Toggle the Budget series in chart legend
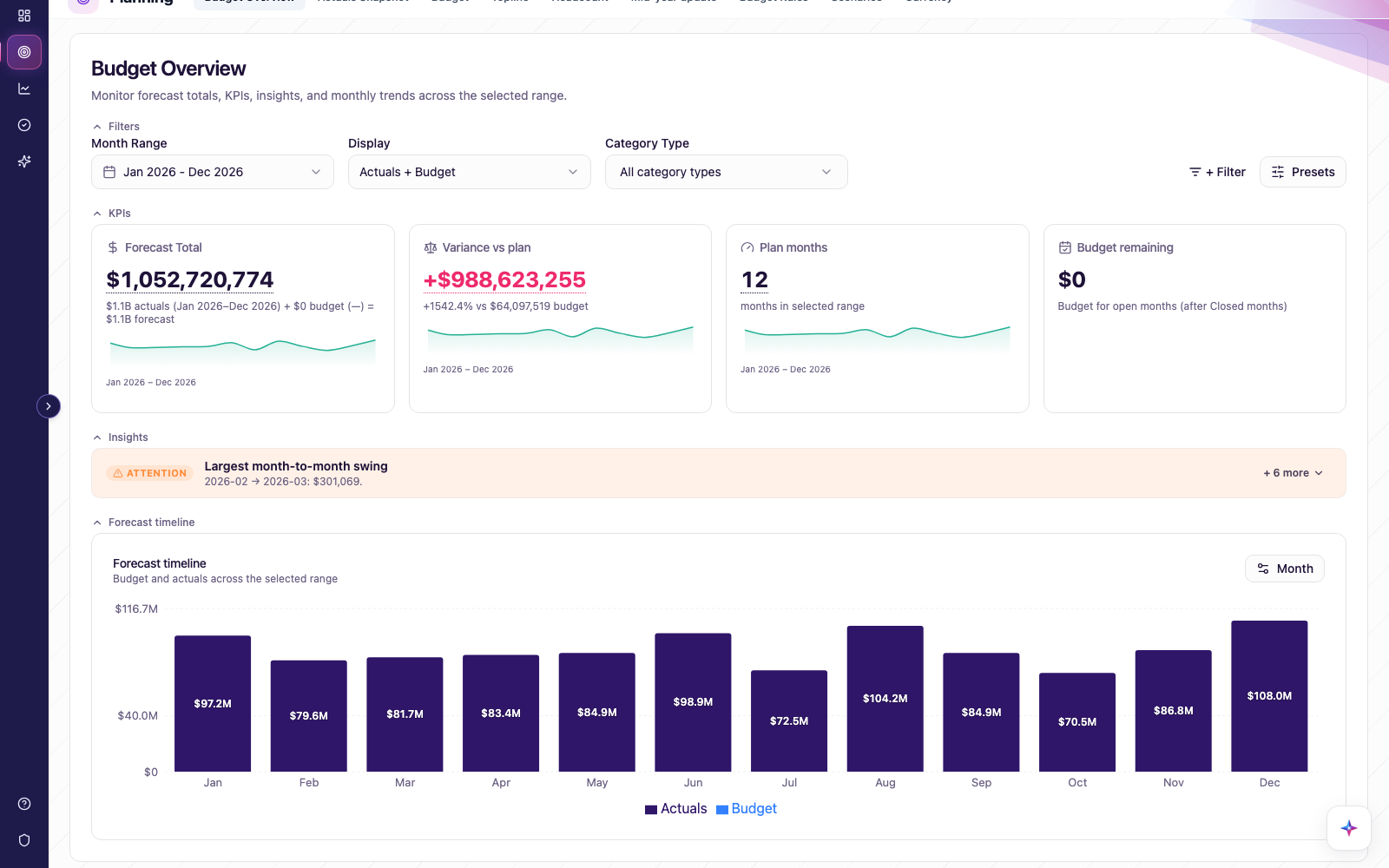Viewport: 1389px width, 868px height. coord(747,809)
